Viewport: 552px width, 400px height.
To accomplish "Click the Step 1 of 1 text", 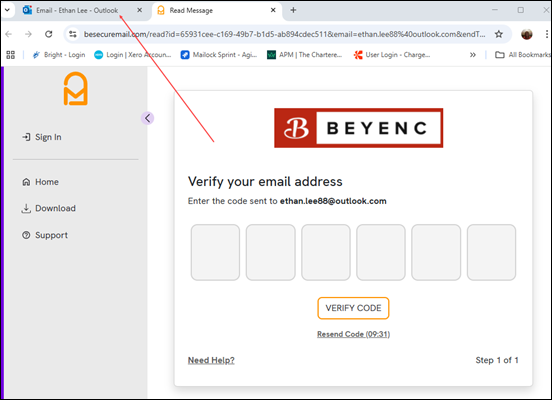I will [497, 360].
